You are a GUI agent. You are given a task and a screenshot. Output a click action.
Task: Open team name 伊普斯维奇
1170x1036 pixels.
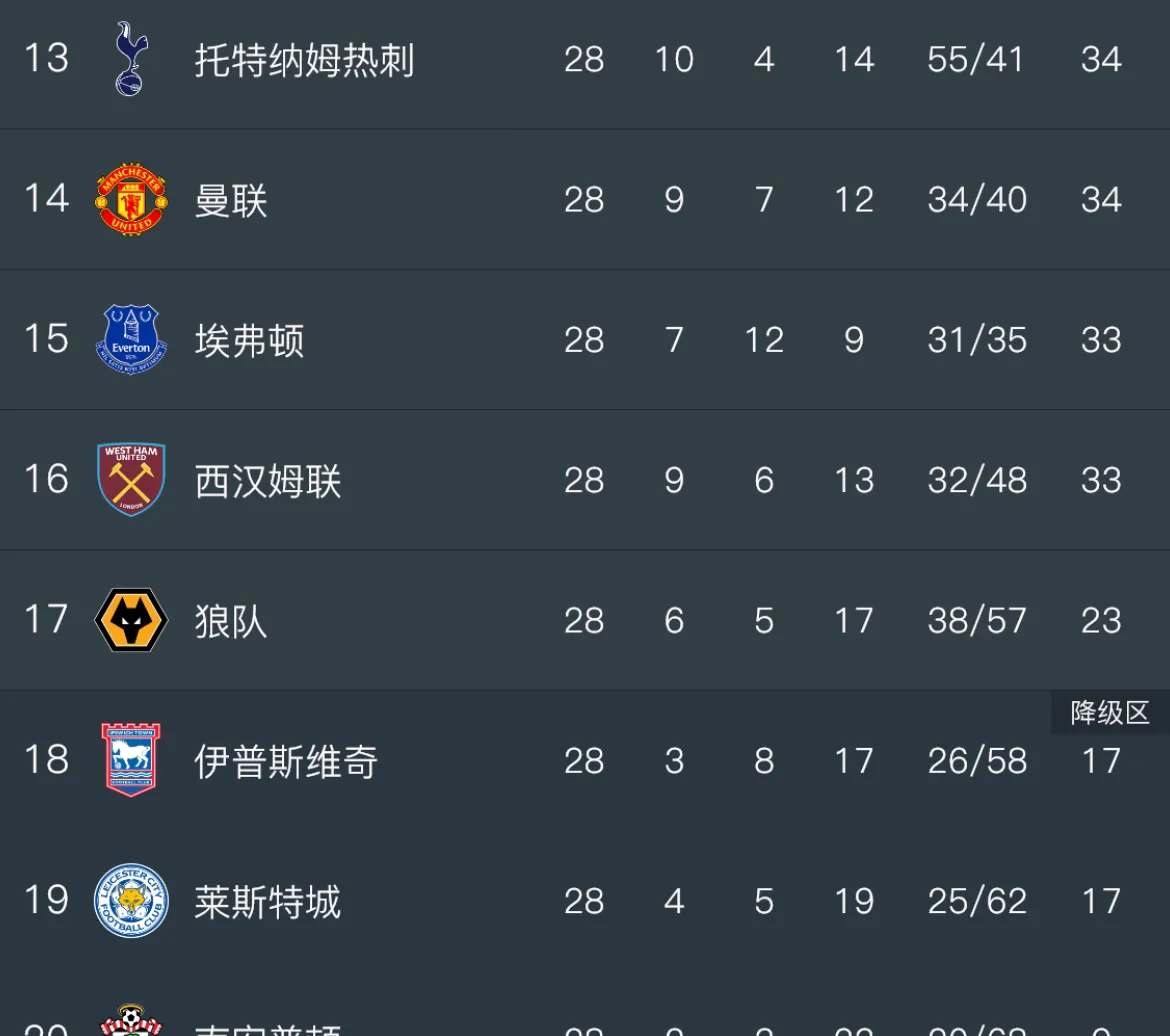(x=286, y=761)
